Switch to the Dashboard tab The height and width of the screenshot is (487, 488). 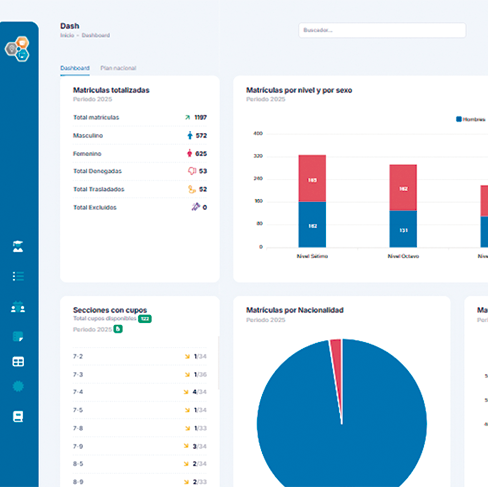click(75, 68)
